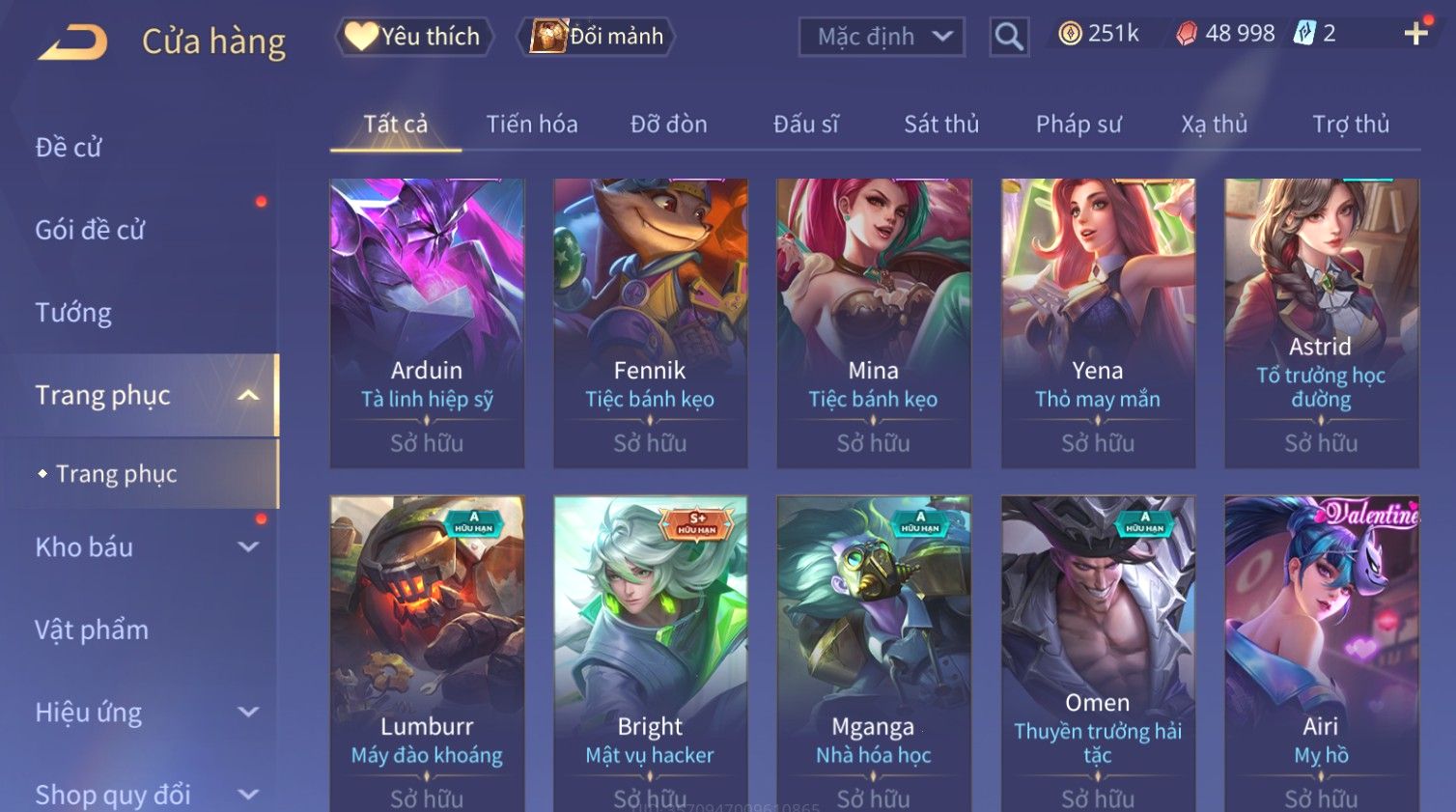This screenshot has height=812, width=1456.
Task: Switch to the Pháp sư tab
Action: point(1078,125)
